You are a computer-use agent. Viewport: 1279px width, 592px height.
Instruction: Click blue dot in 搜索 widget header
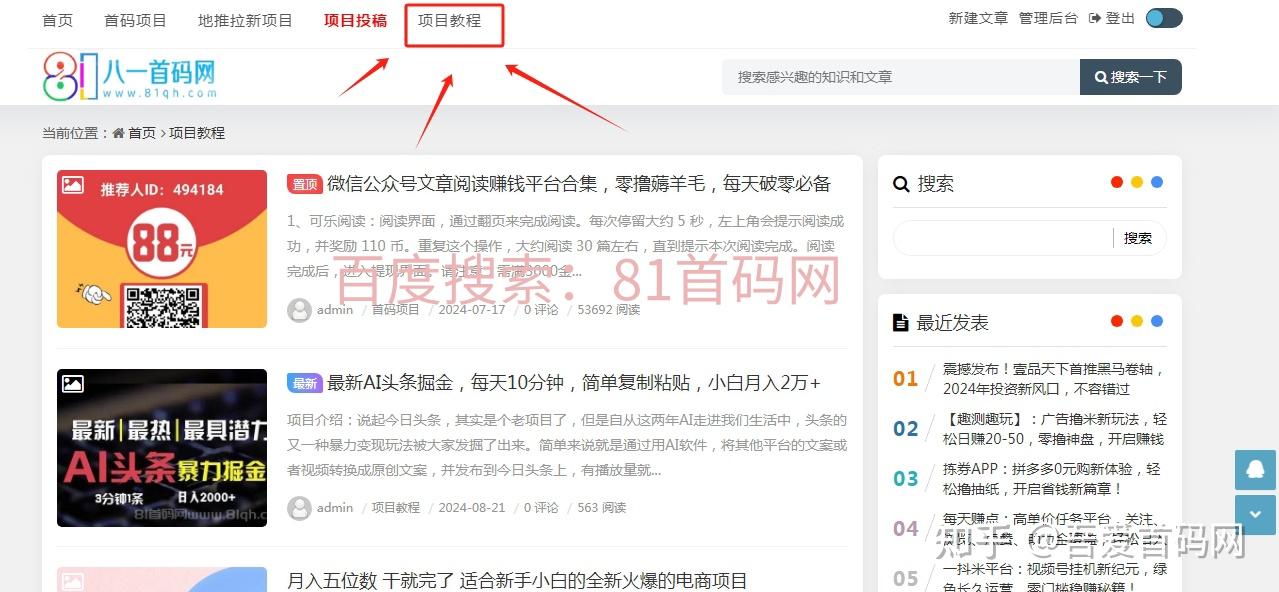click(x=1157, y=182)
